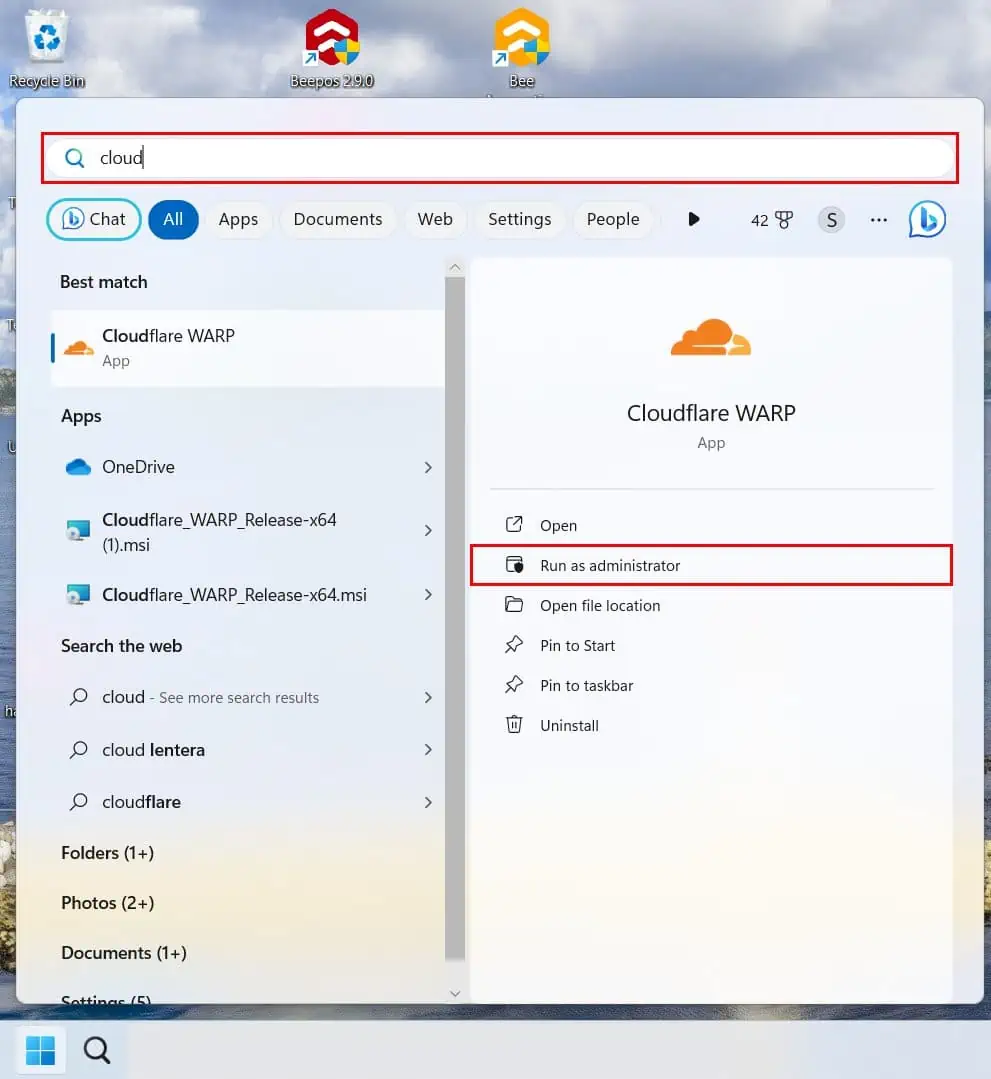Click the Open action icon

(514, 525)
